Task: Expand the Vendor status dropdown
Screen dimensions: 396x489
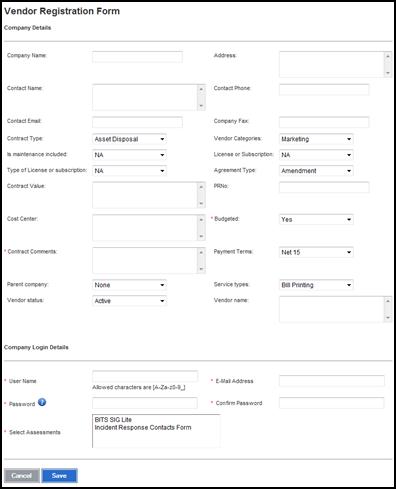Action: pos(129,301)
